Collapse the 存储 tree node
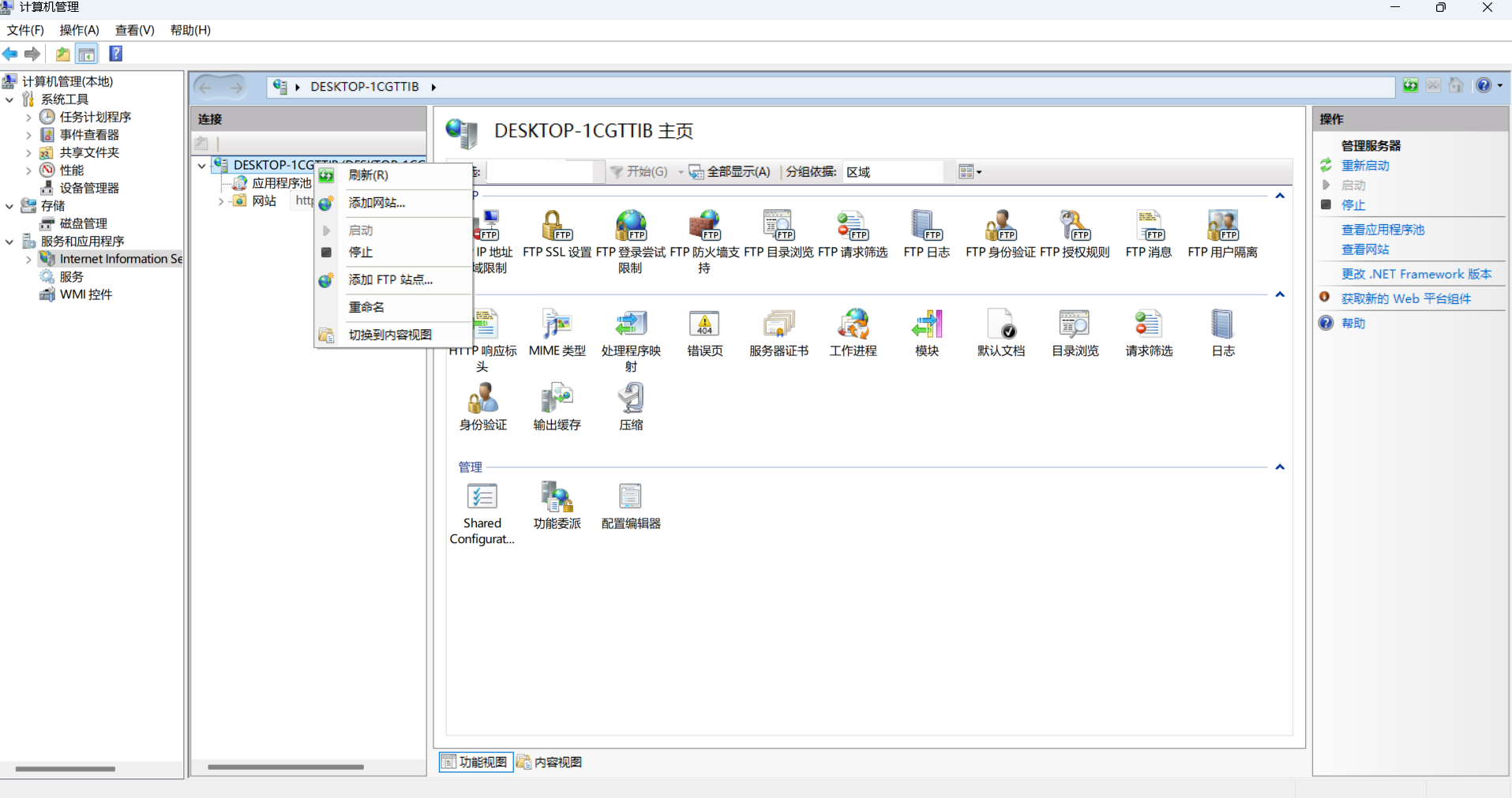 click(9, 206)
